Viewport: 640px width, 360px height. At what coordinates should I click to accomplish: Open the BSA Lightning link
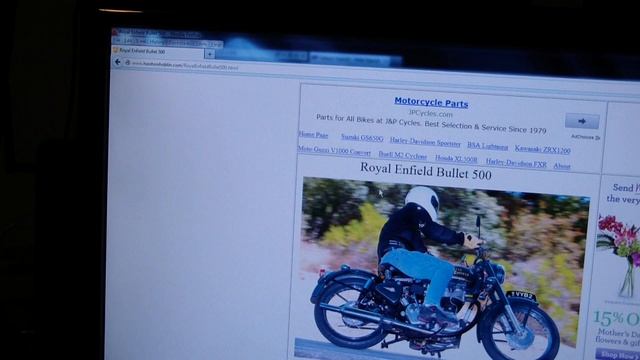pyautogui.click(x=487, y=146)
